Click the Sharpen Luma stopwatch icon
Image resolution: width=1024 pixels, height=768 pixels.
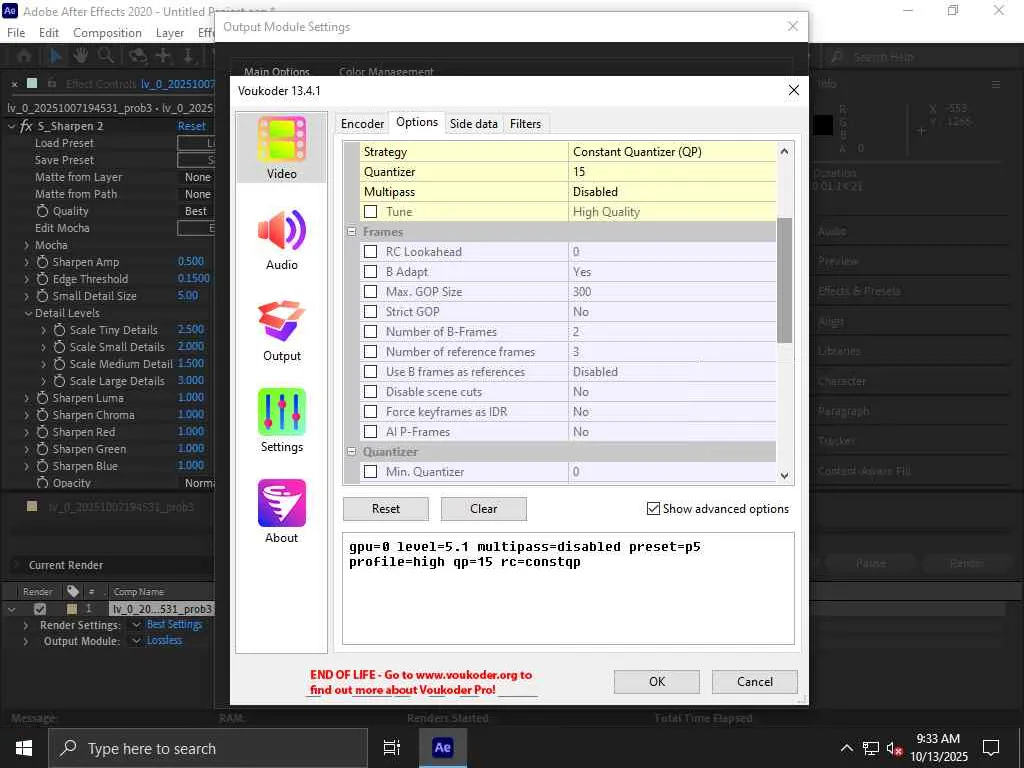(x=42, y=398)
